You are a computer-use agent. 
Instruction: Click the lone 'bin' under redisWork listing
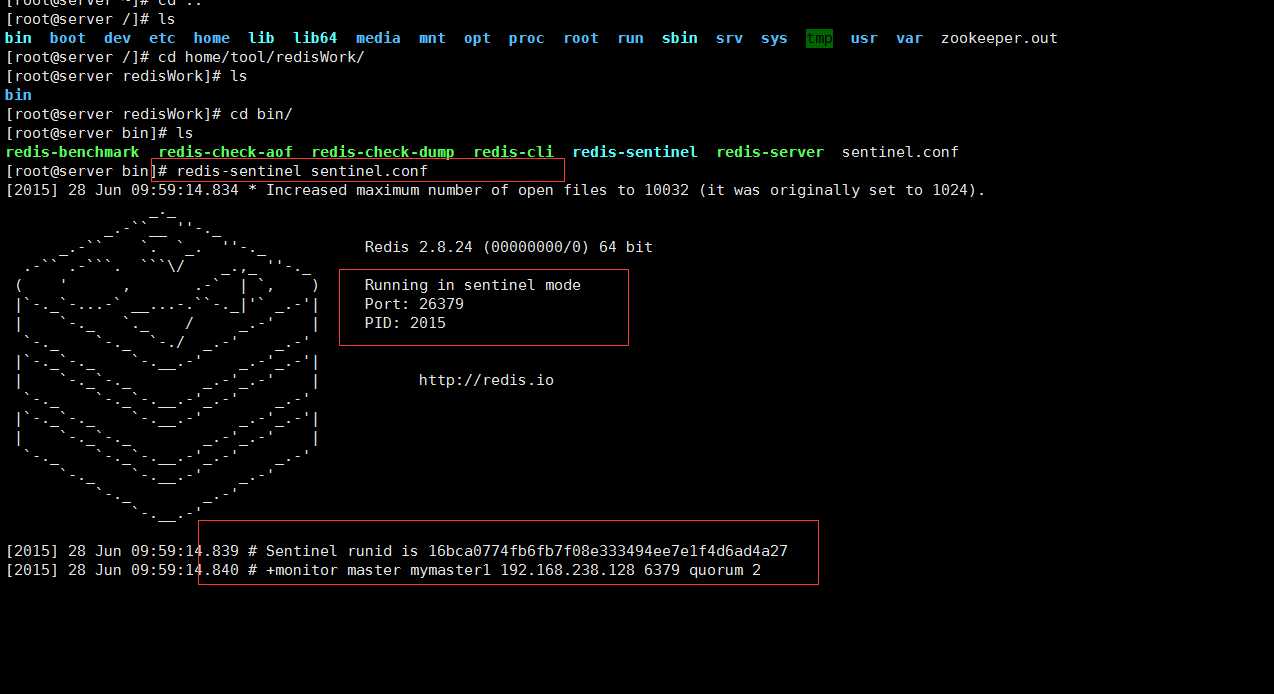point(18,95)
